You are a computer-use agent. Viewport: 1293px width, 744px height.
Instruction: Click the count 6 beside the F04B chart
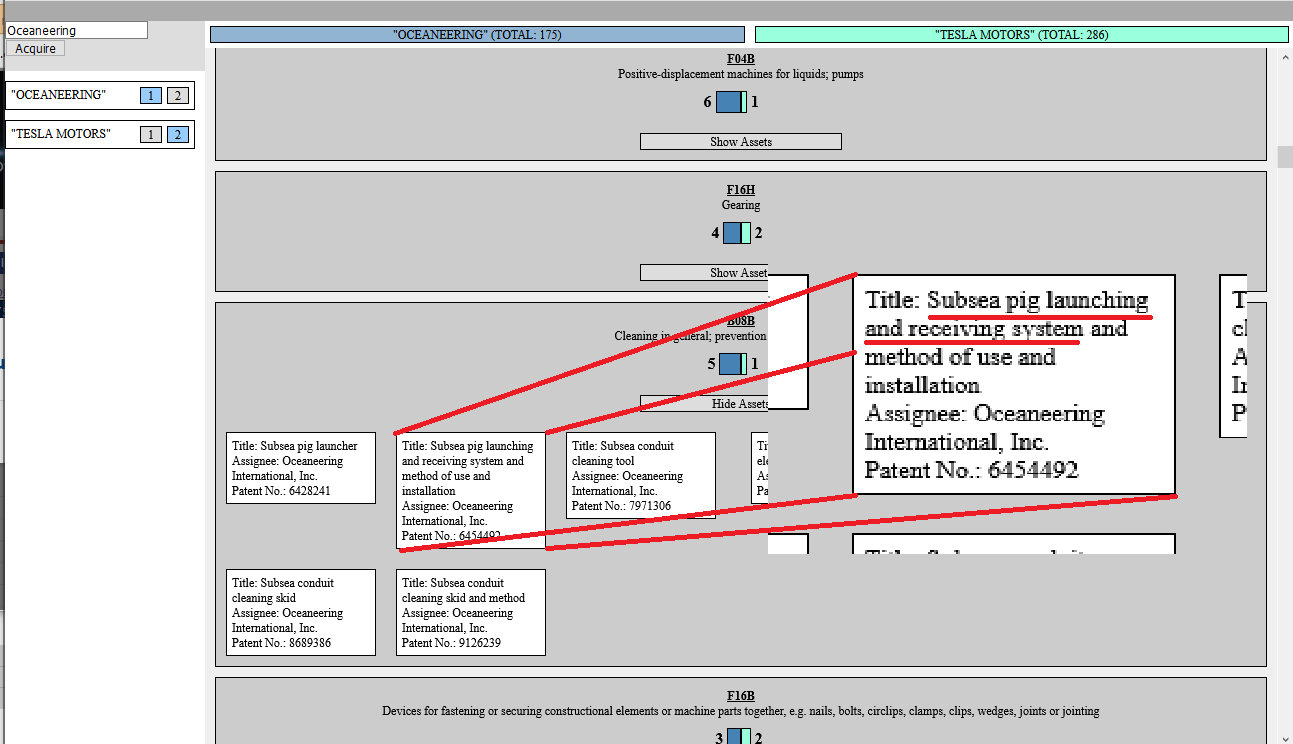click(x=707, y=102)
